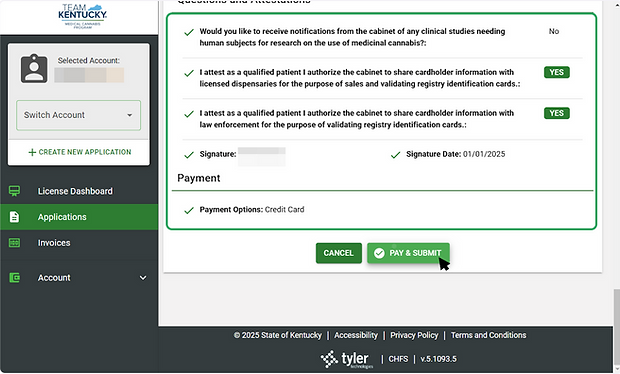Click the Pay & Submit button
Viewport: 620px width, 374px height.
click(408, 253)
